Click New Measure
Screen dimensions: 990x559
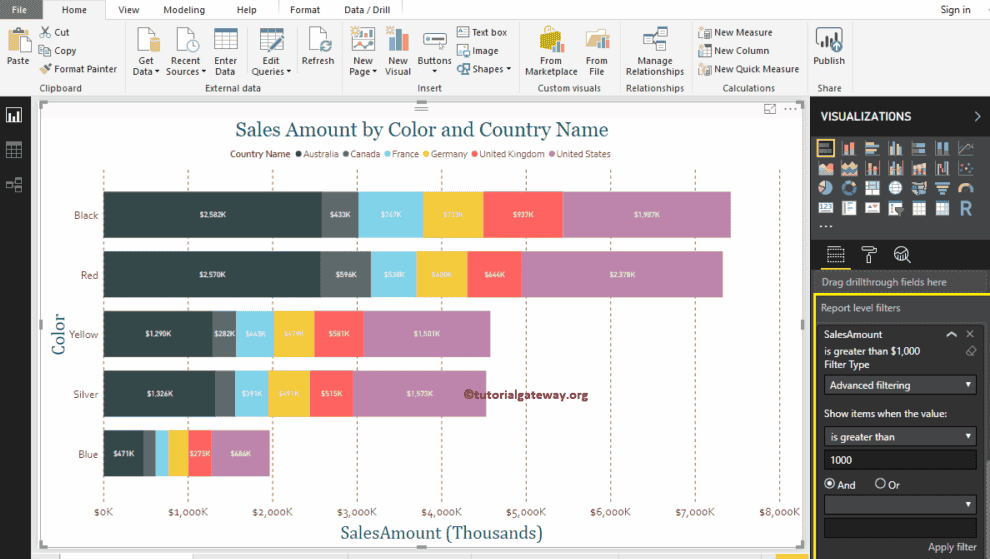[736, 32]
